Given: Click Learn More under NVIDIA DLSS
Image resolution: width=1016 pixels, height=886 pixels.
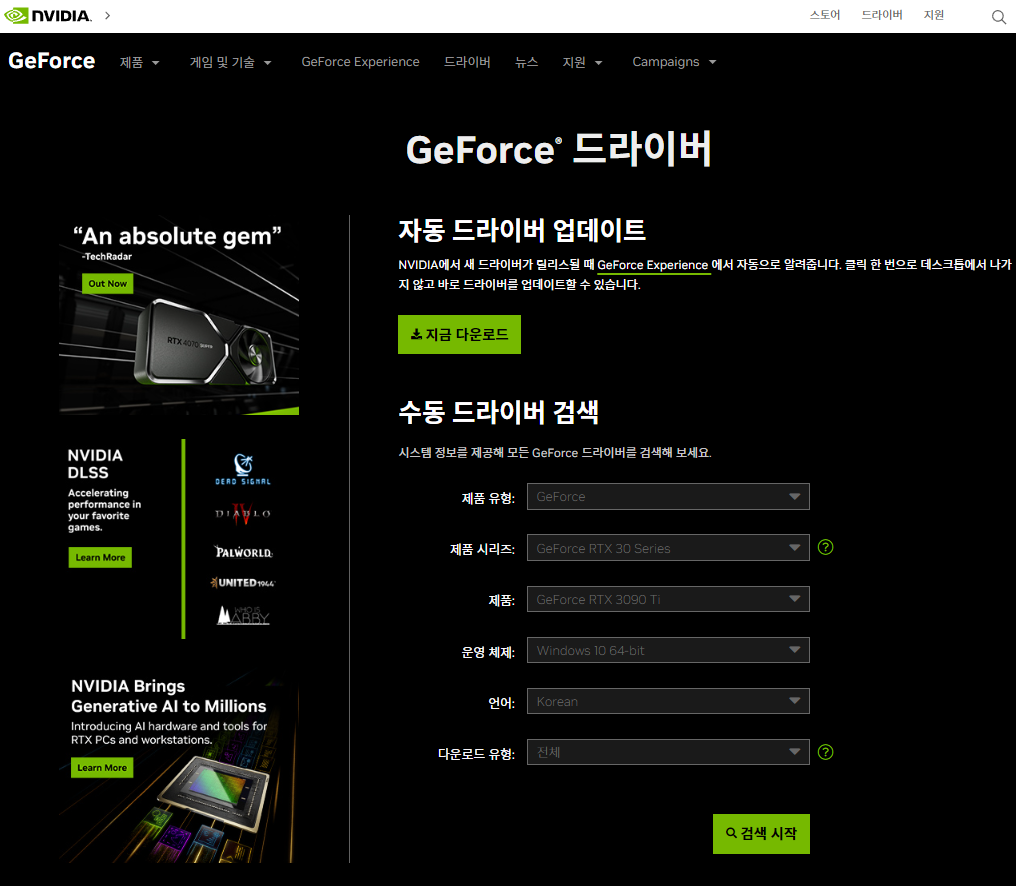Looking at the screenshot, I should (x=100, y=557).
